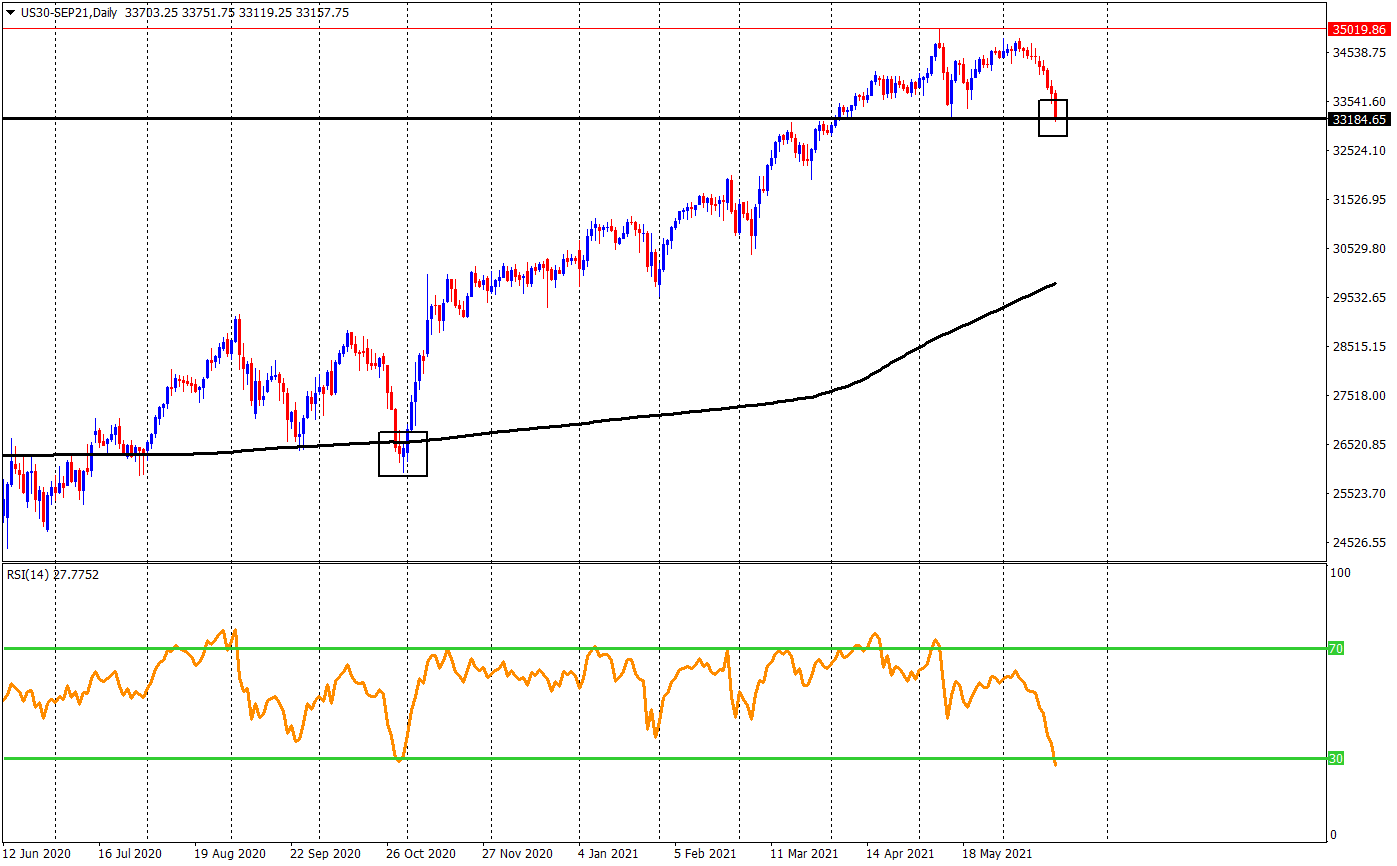Viewport: 1397px width, 866px height.
Task: Click the 29532.65 price axis label
Action: tap(1359, 297)
